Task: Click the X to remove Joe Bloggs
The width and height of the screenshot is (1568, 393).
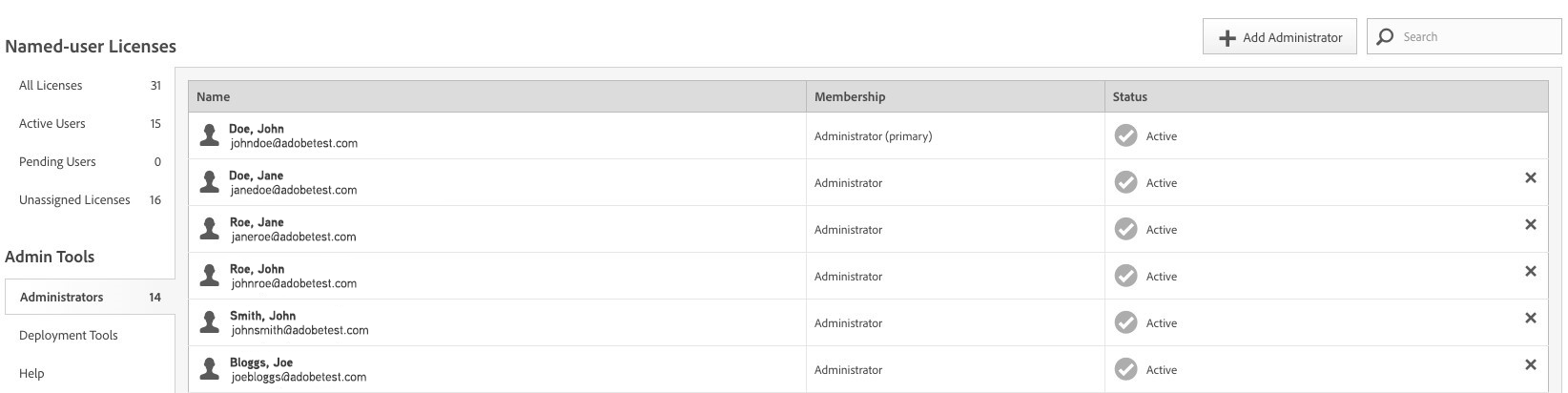Action: [x=1530, y=364]
